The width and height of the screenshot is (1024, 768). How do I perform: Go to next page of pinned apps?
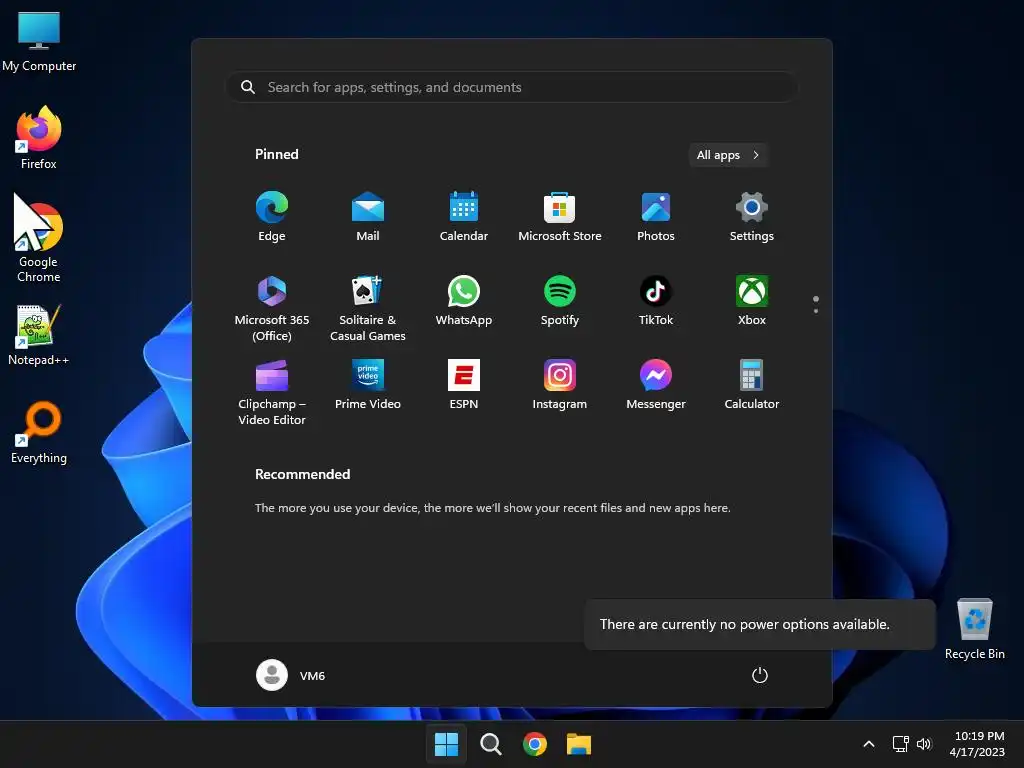pyautogui.click(x=816, y=311)
